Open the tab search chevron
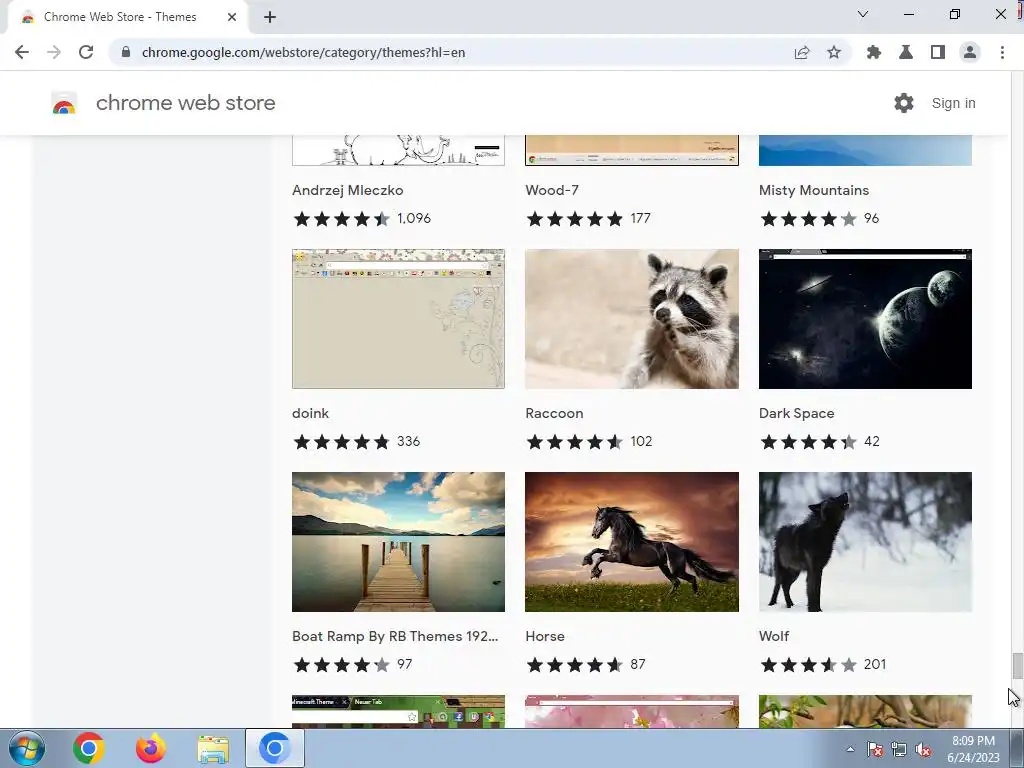 pyautogui.click(x=863, y=14)
